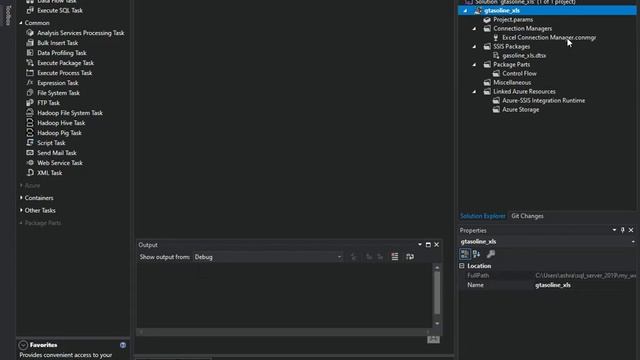Image resolution: width=640 pixels, height=360 pixels.
Task: Collapse the Common toolbox group
Action: click(x=21, y=23)
